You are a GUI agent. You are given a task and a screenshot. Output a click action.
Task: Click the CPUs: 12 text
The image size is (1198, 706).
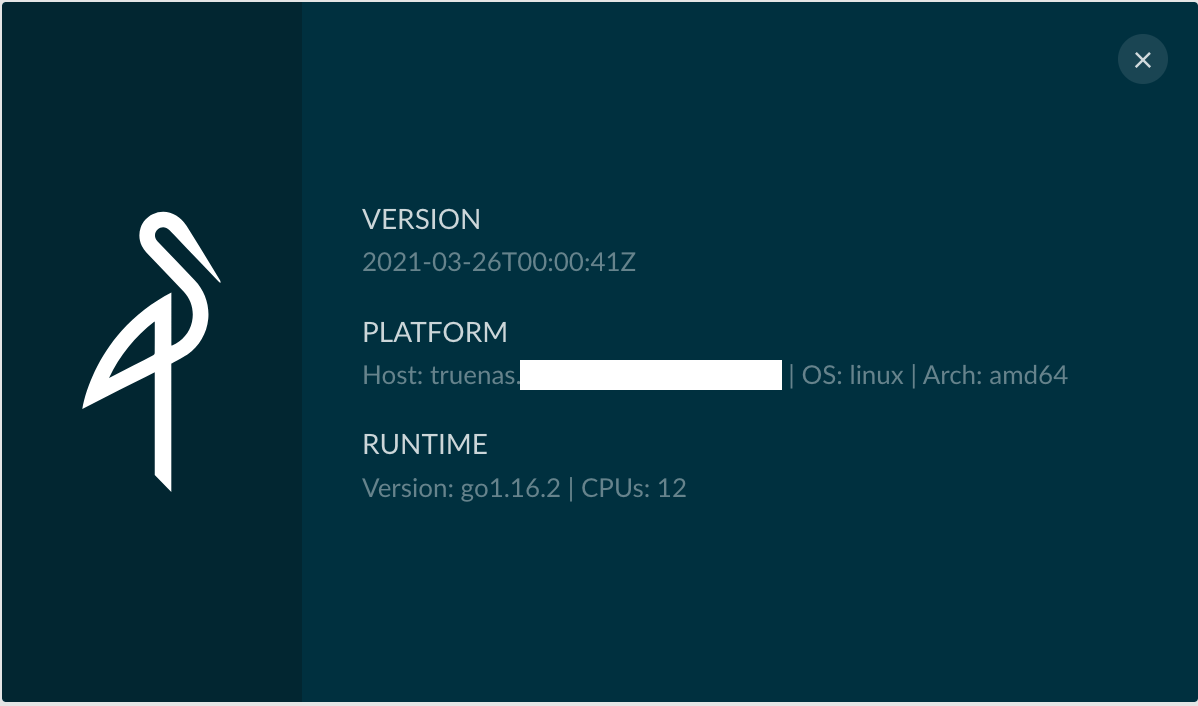pos(633,487)
